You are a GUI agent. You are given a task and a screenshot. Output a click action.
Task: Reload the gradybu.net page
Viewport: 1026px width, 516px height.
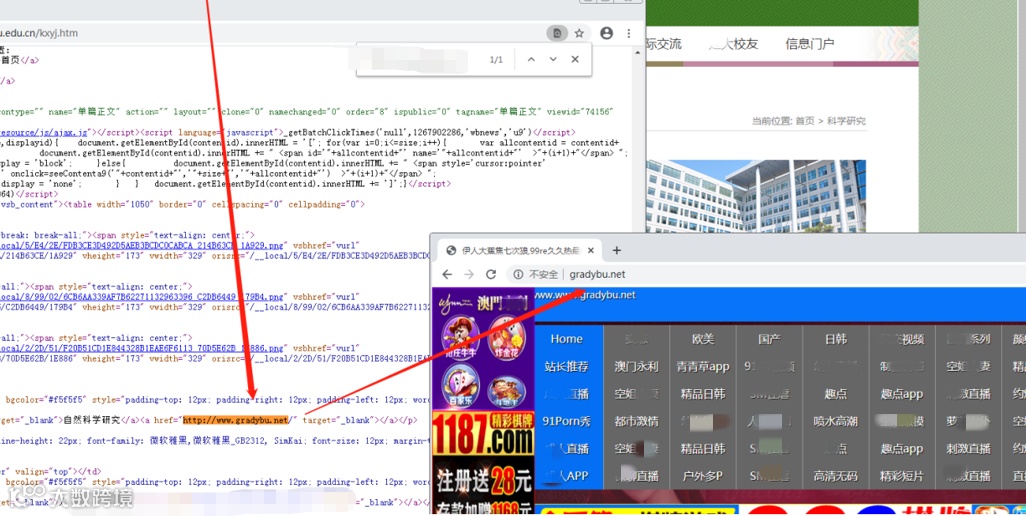pos(491,275)
